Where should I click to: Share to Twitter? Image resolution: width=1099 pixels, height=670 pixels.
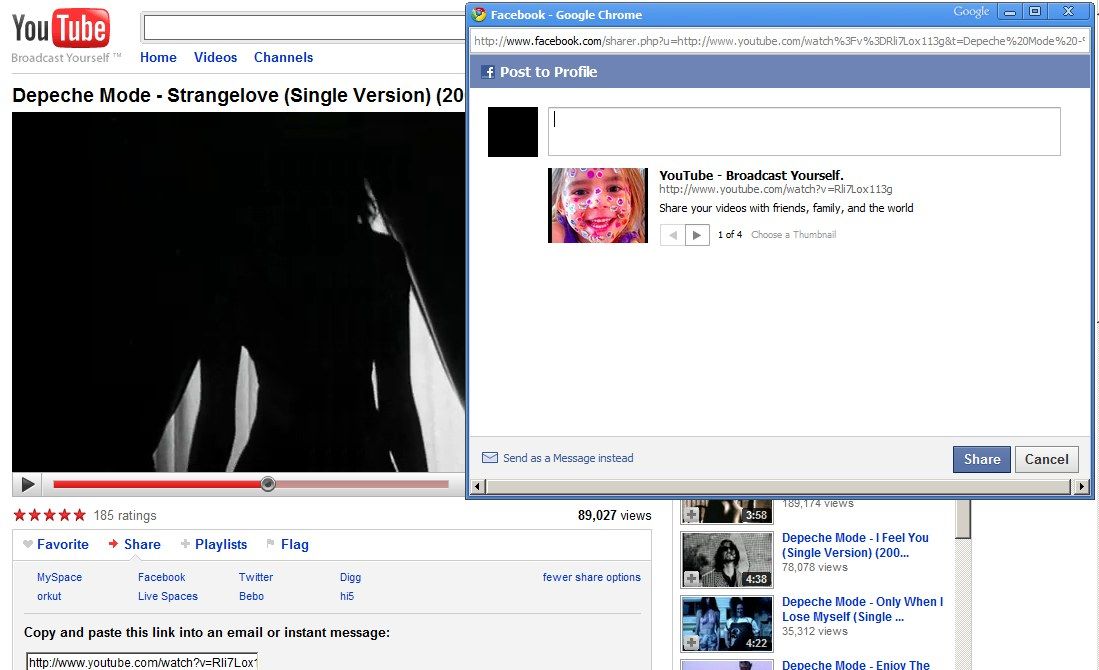click(x=256, y=577)
